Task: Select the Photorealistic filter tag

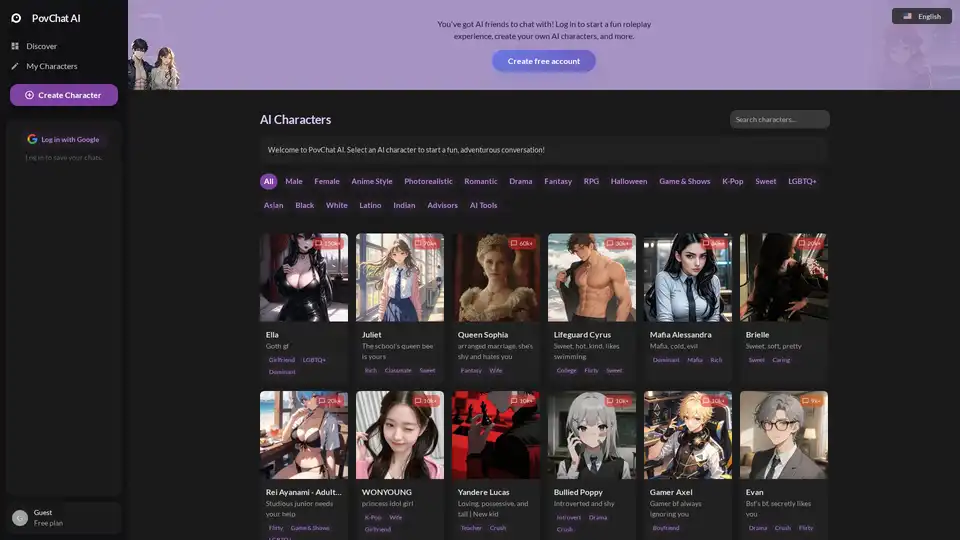Action: coord(428,181)
